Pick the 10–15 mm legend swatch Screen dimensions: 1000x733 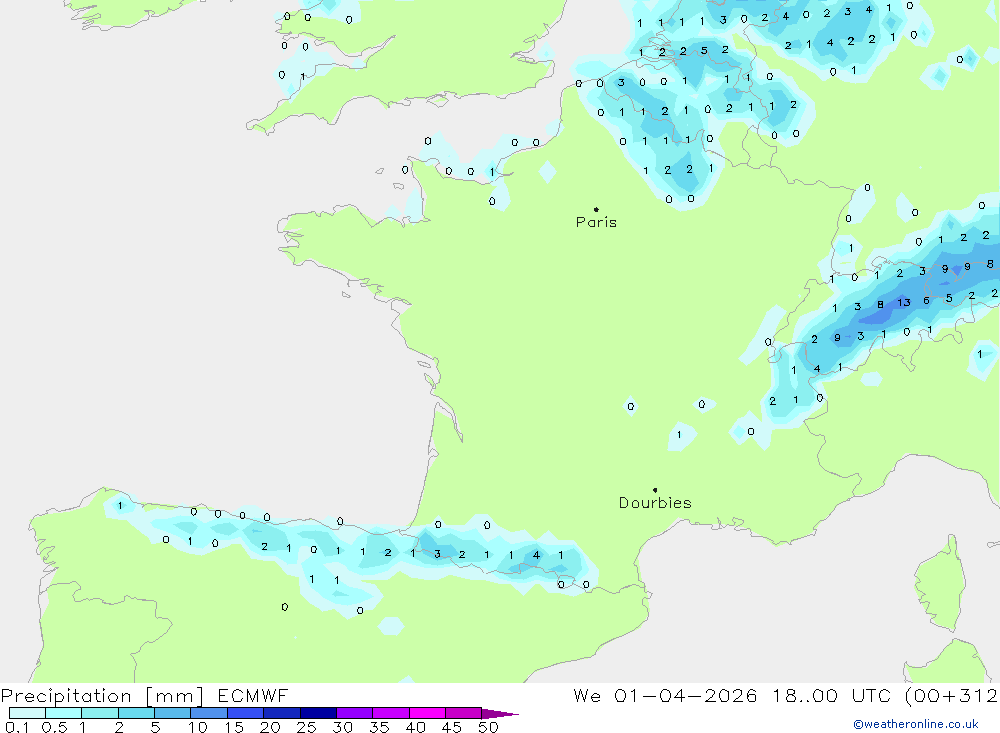coord(209,713)
